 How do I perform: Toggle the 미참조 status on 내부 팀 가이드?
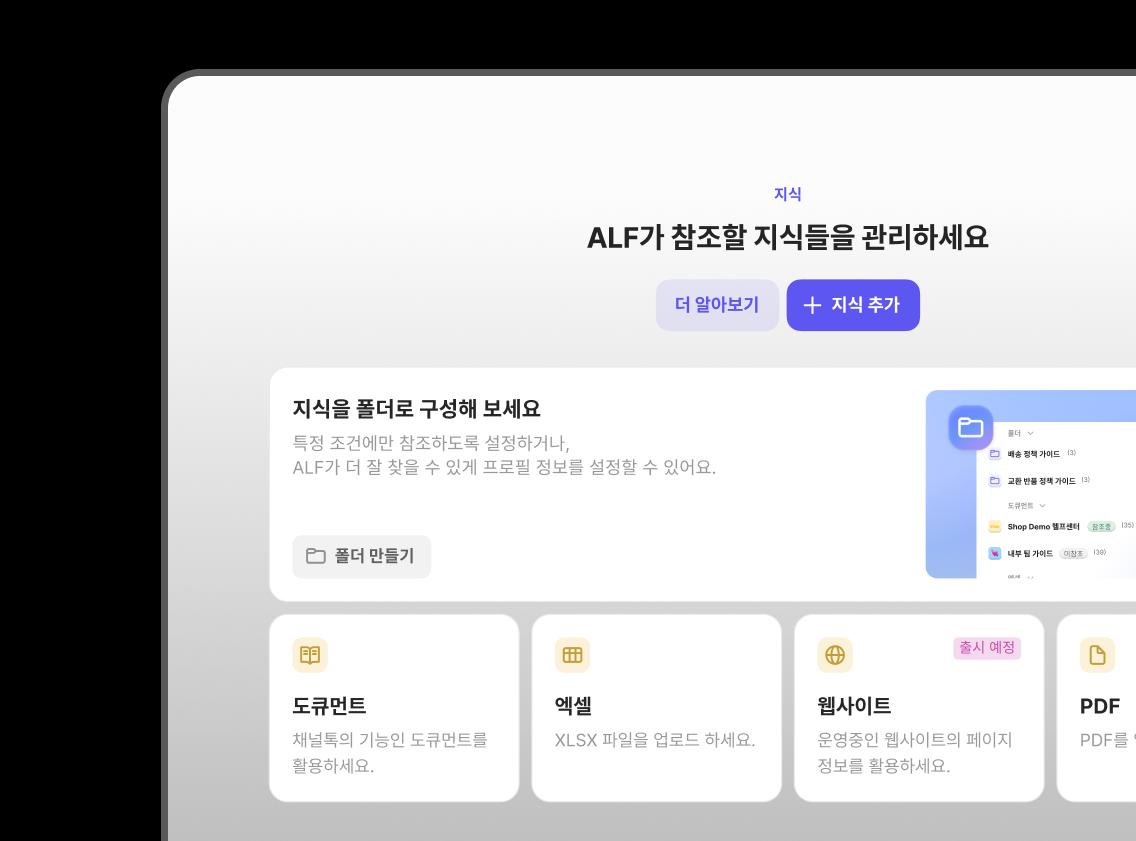(1075, 553)
